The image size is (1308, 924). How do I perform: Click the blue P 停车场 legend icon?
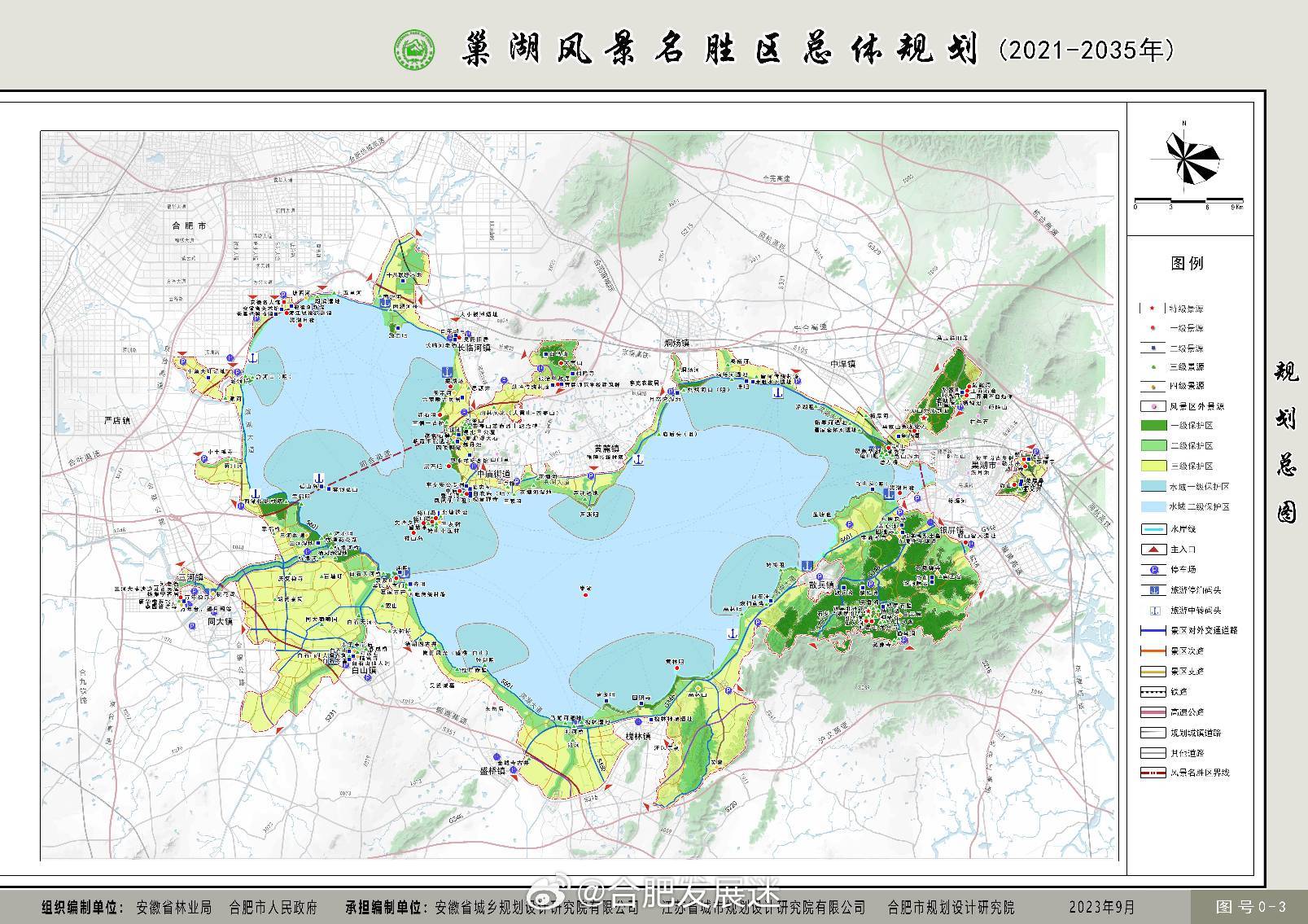click(x=1153, y=570)
